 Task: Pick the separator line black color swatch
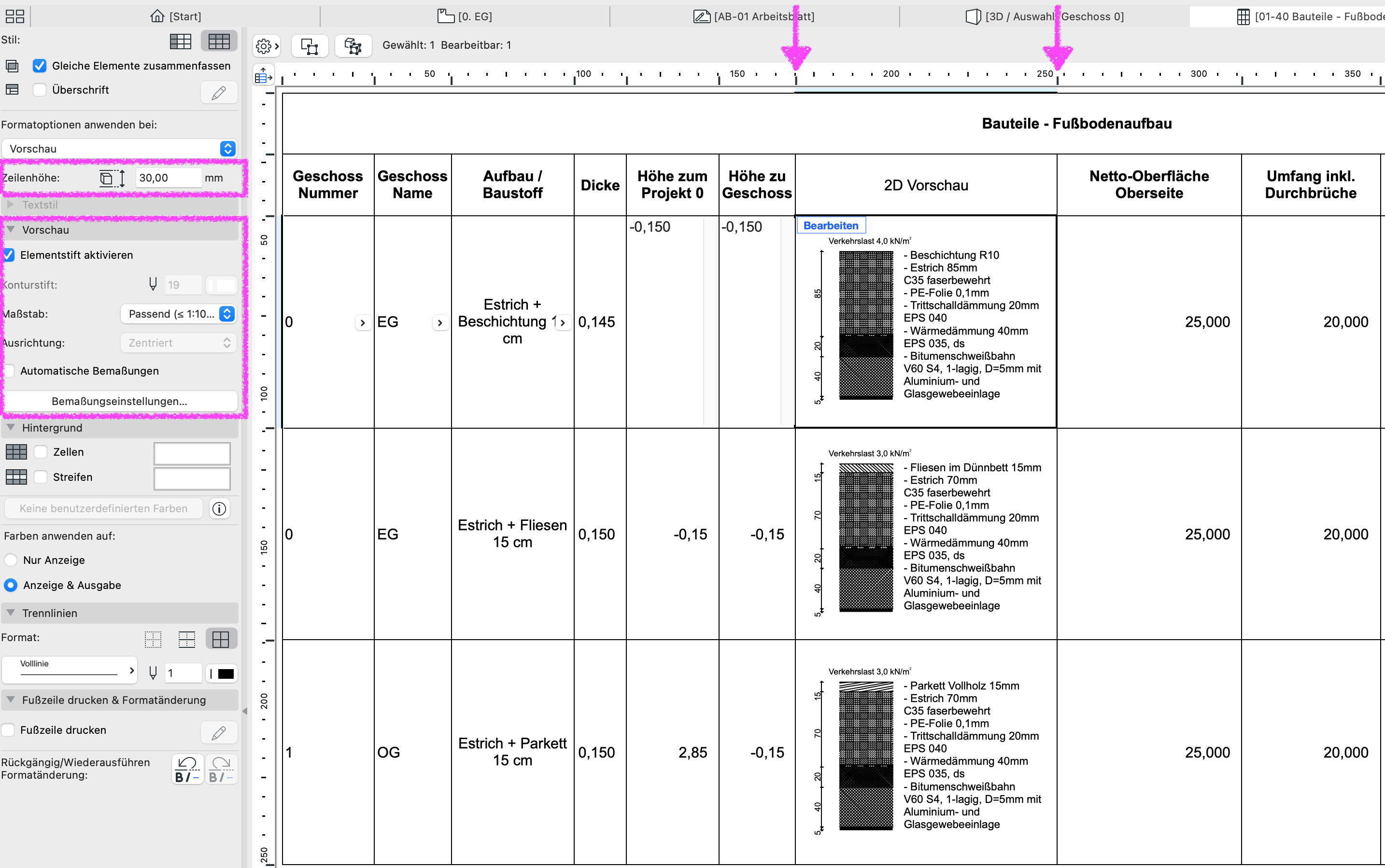222,673
